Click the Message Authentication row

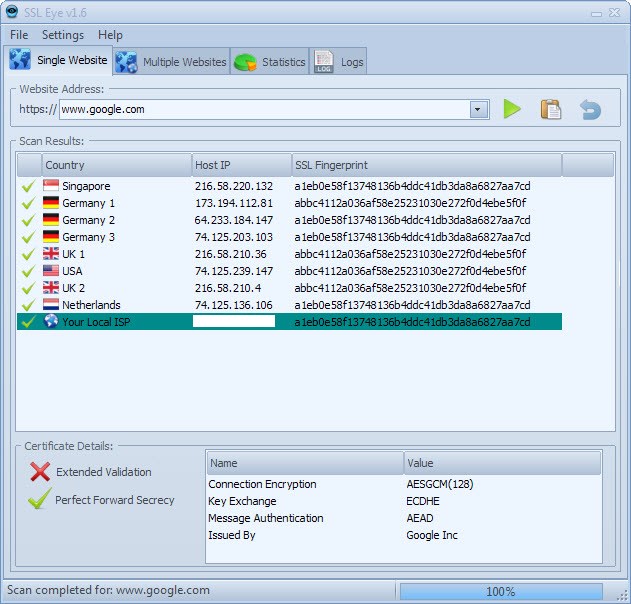point(404,518)
